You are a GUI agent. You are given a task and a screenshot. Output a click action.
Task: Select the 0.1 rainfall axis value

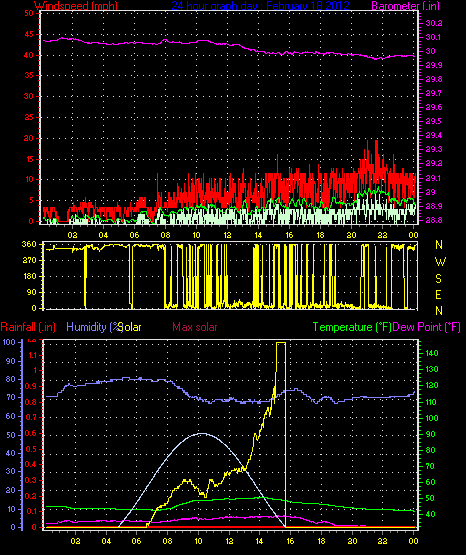pyautogui.click(x=31, y=511)
